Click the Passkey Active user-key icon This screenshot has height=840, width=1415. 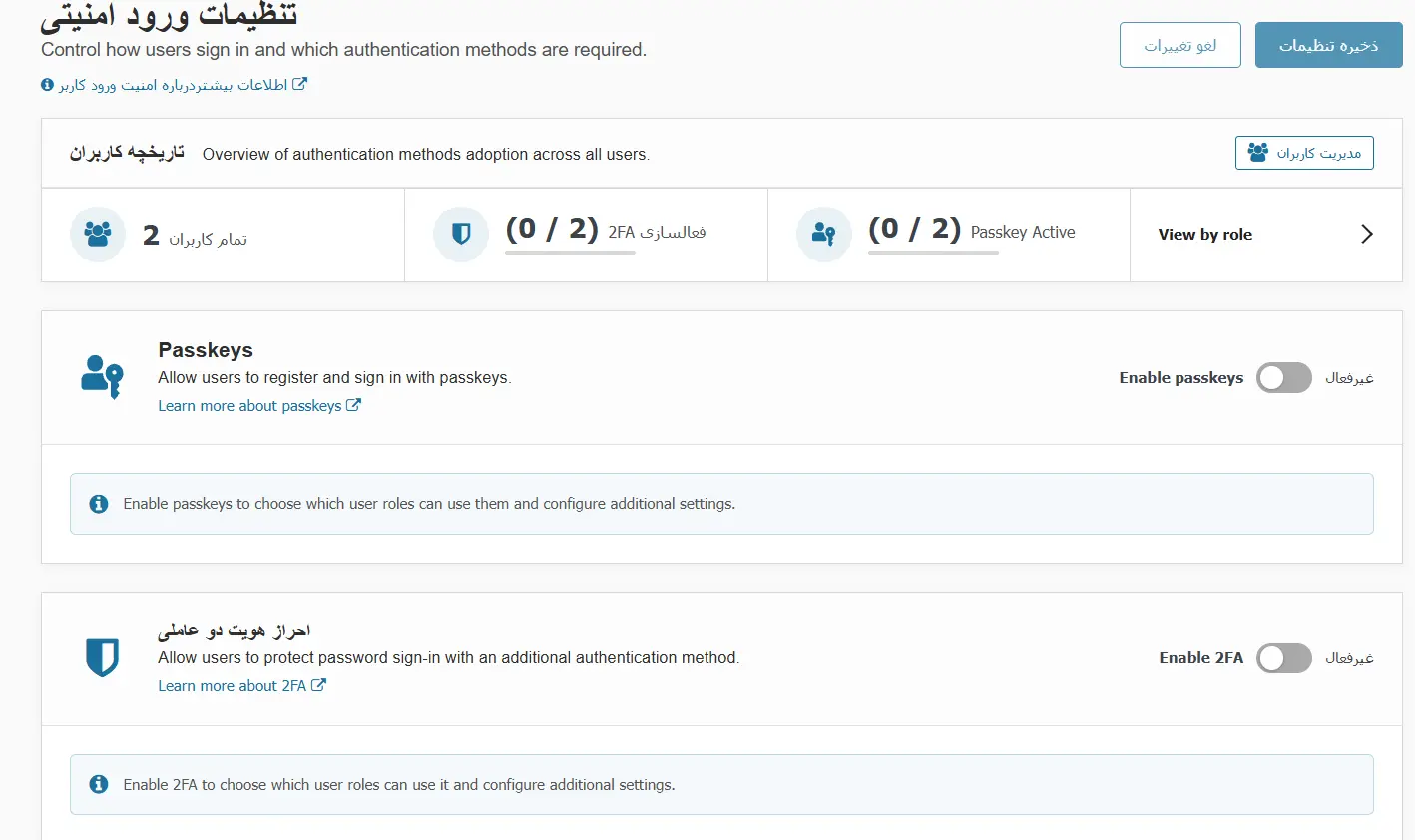tap(823, 234)
